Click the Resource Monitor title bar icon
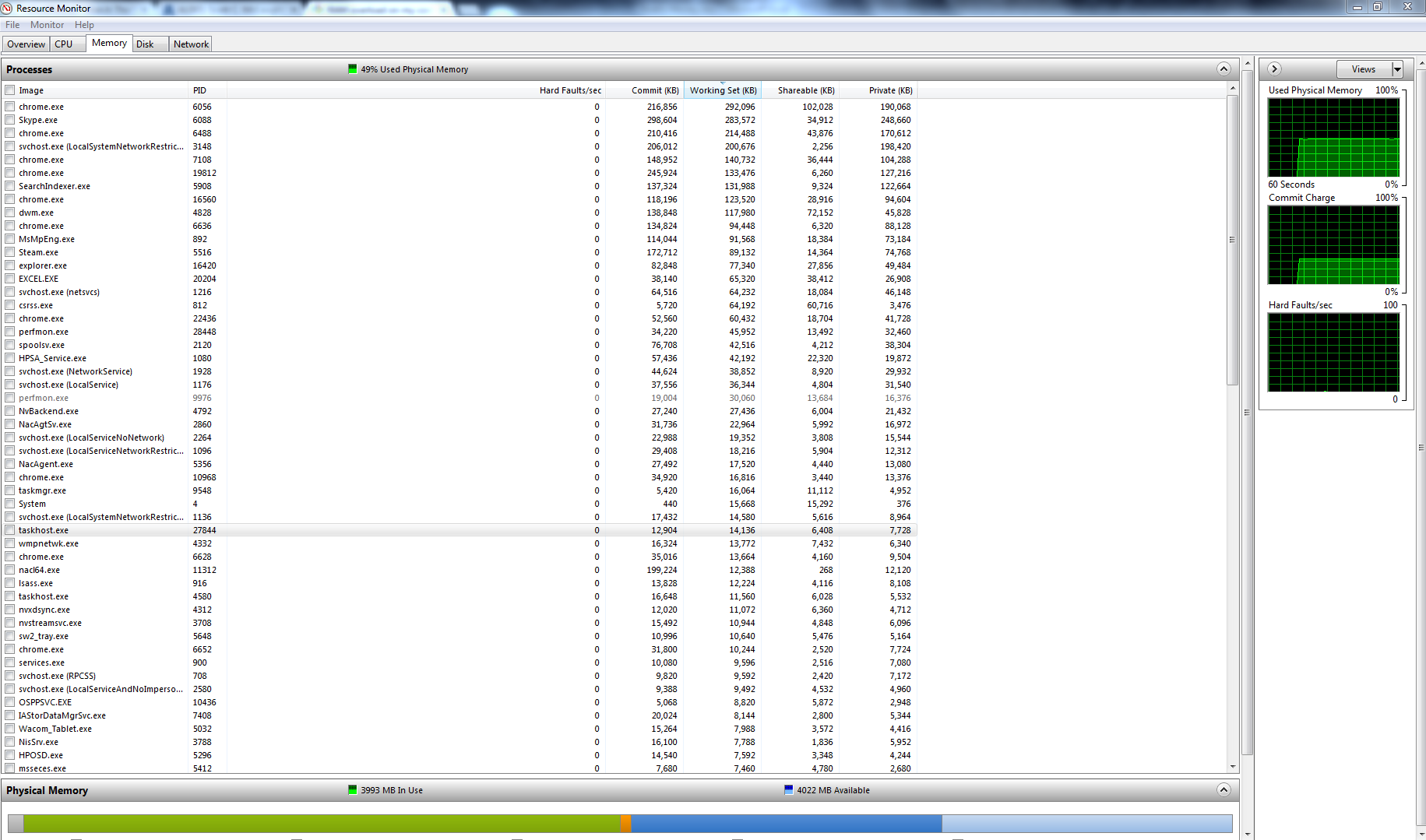The image size is (1426, 840). [x=7, y=8]
